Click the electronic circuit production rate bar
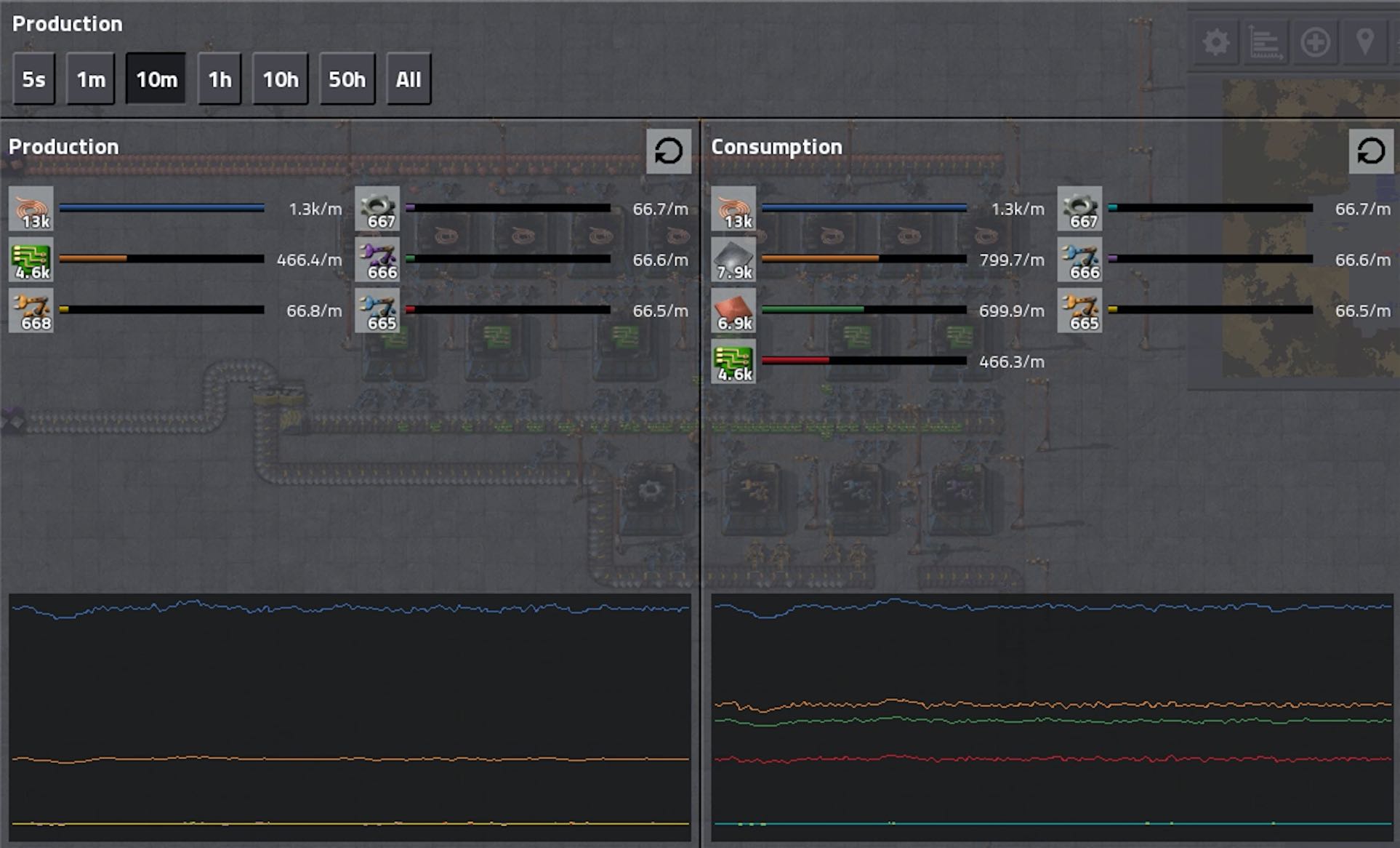Image resolution: width=1400 pixels, height=848 pixels. [x=161, y=259]
